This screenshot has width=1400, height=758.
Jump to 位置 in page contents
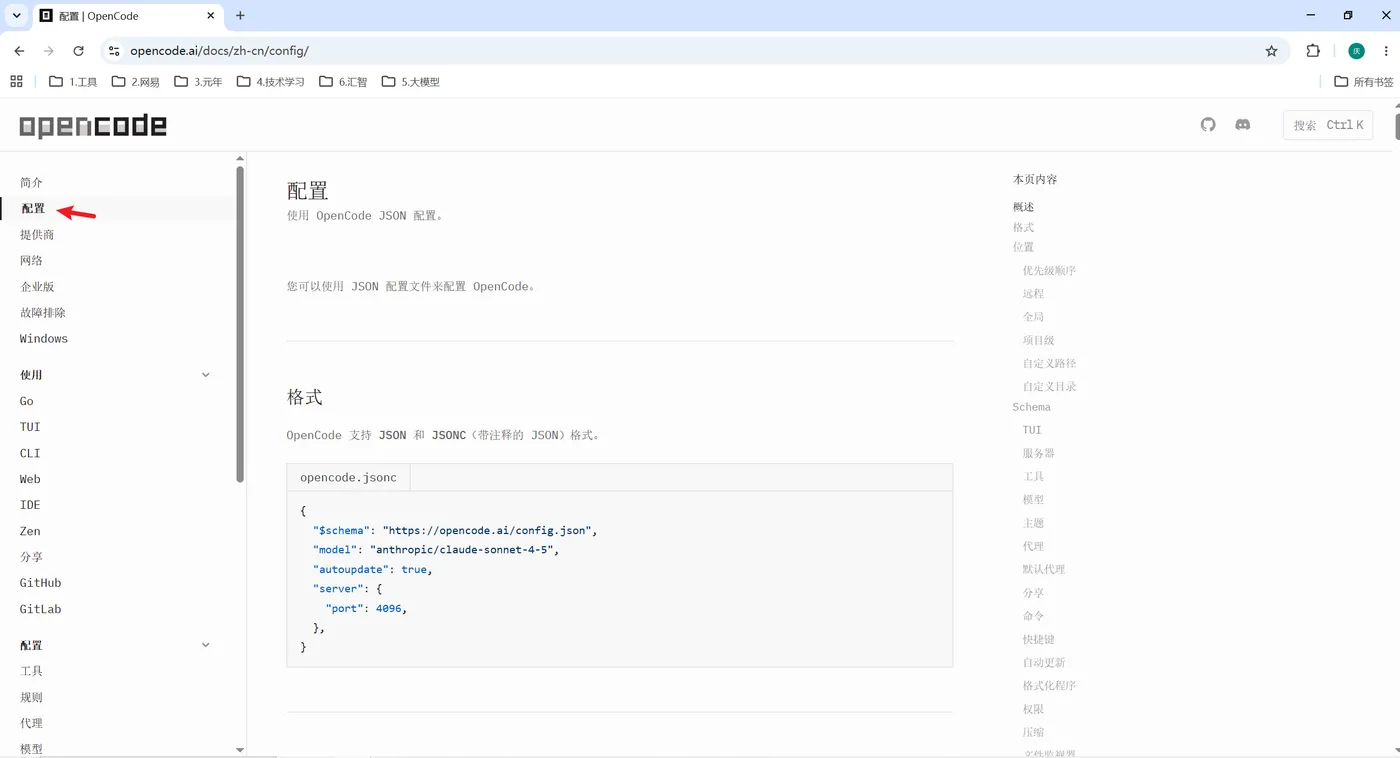1024,247
